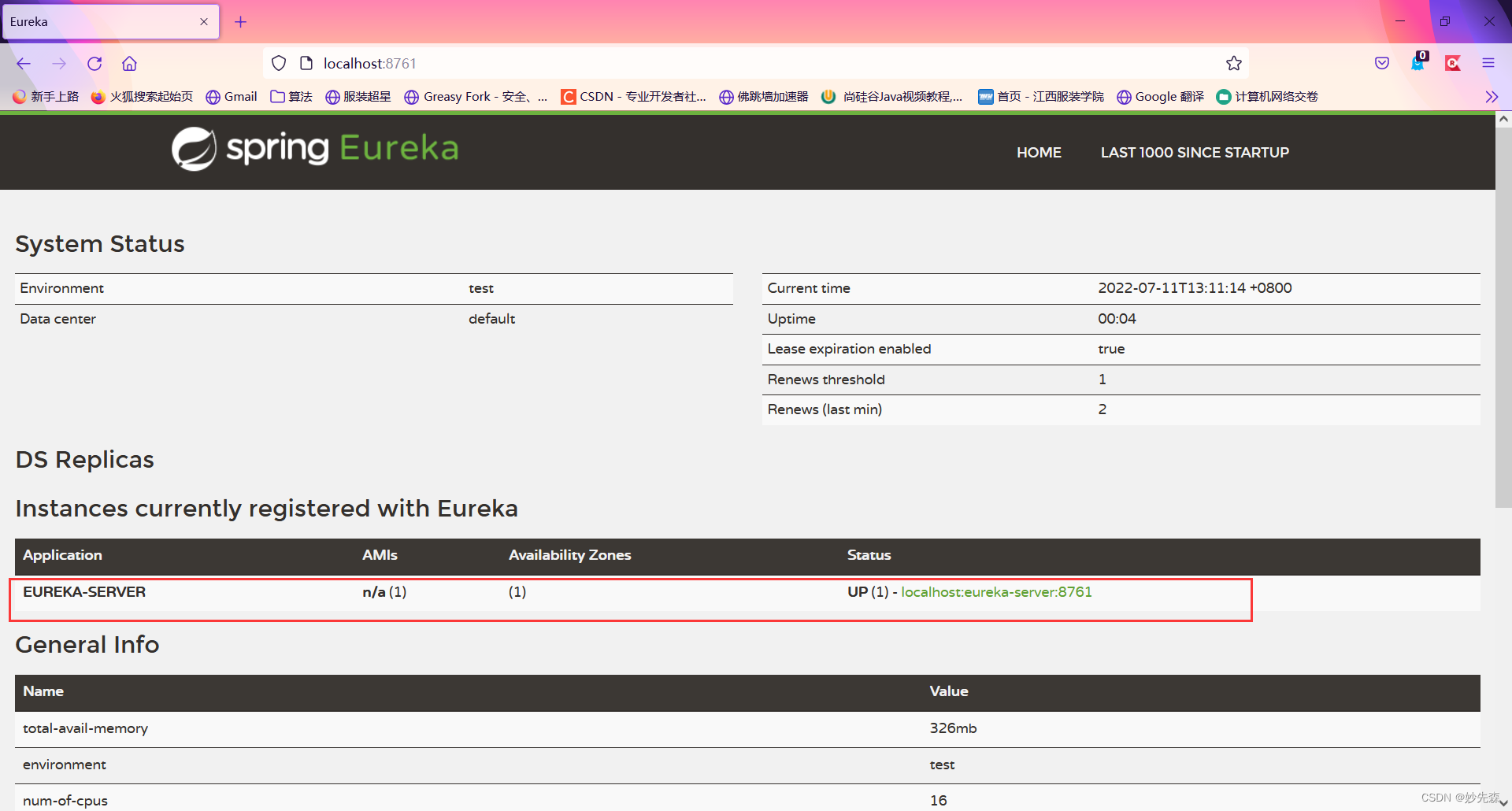Open the Pocket save icon
Image resolution: width=1512 pixels, height=811 pixels.
click(1382, 64)
